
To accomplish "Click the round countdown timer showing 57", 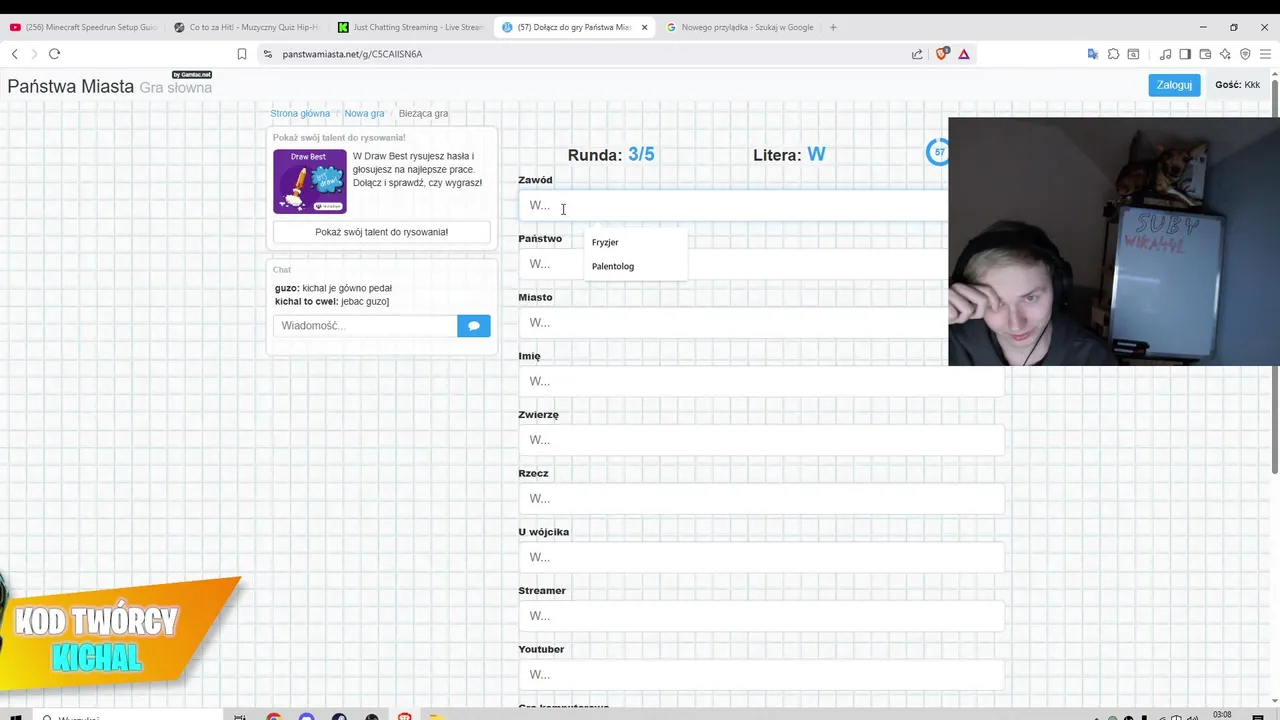I will 938,152.
